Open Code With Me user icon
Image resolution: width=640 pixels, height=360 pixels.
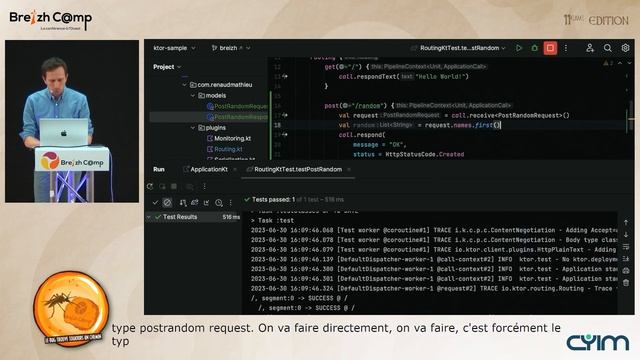tap(590, 48)
